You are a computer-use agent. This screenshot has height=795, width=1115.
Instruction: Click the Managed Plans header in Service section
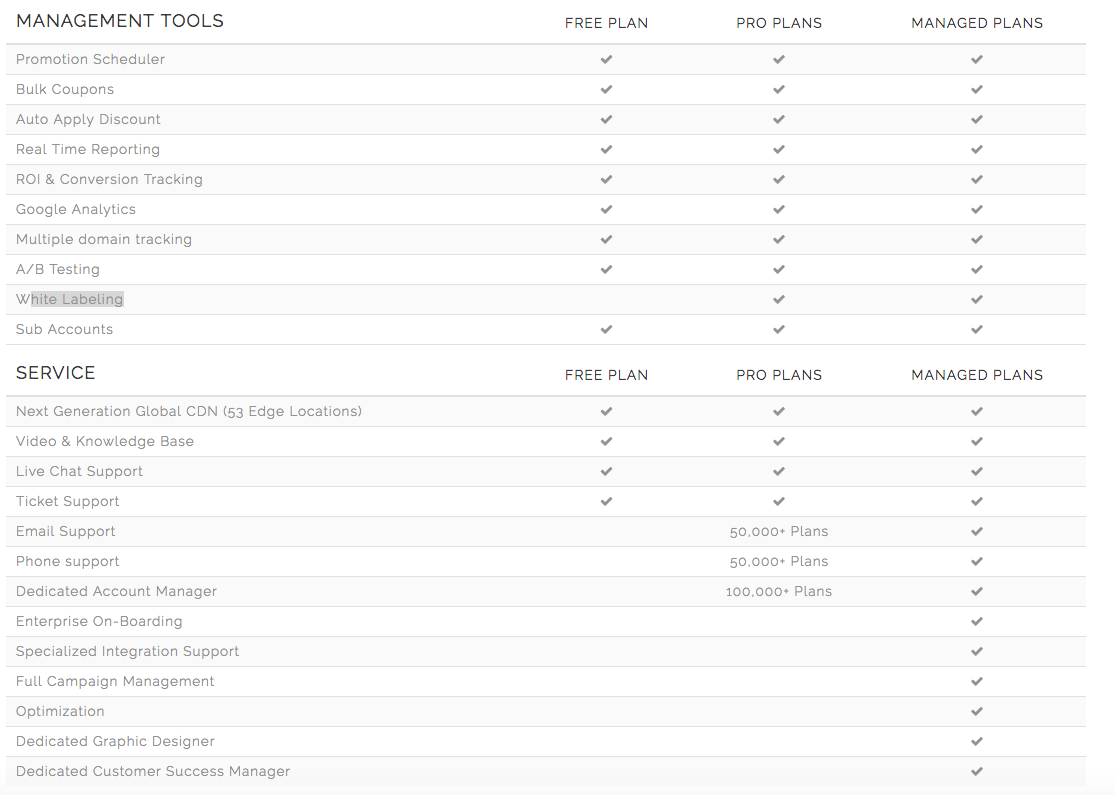977,375
